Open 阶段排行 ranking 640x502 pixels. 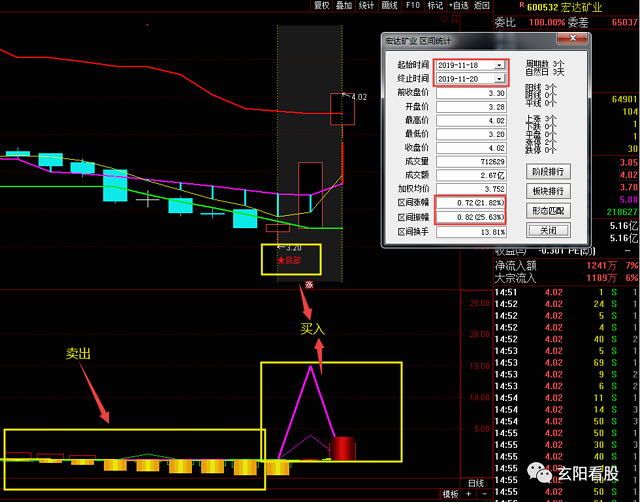click(x=548, y=171)
